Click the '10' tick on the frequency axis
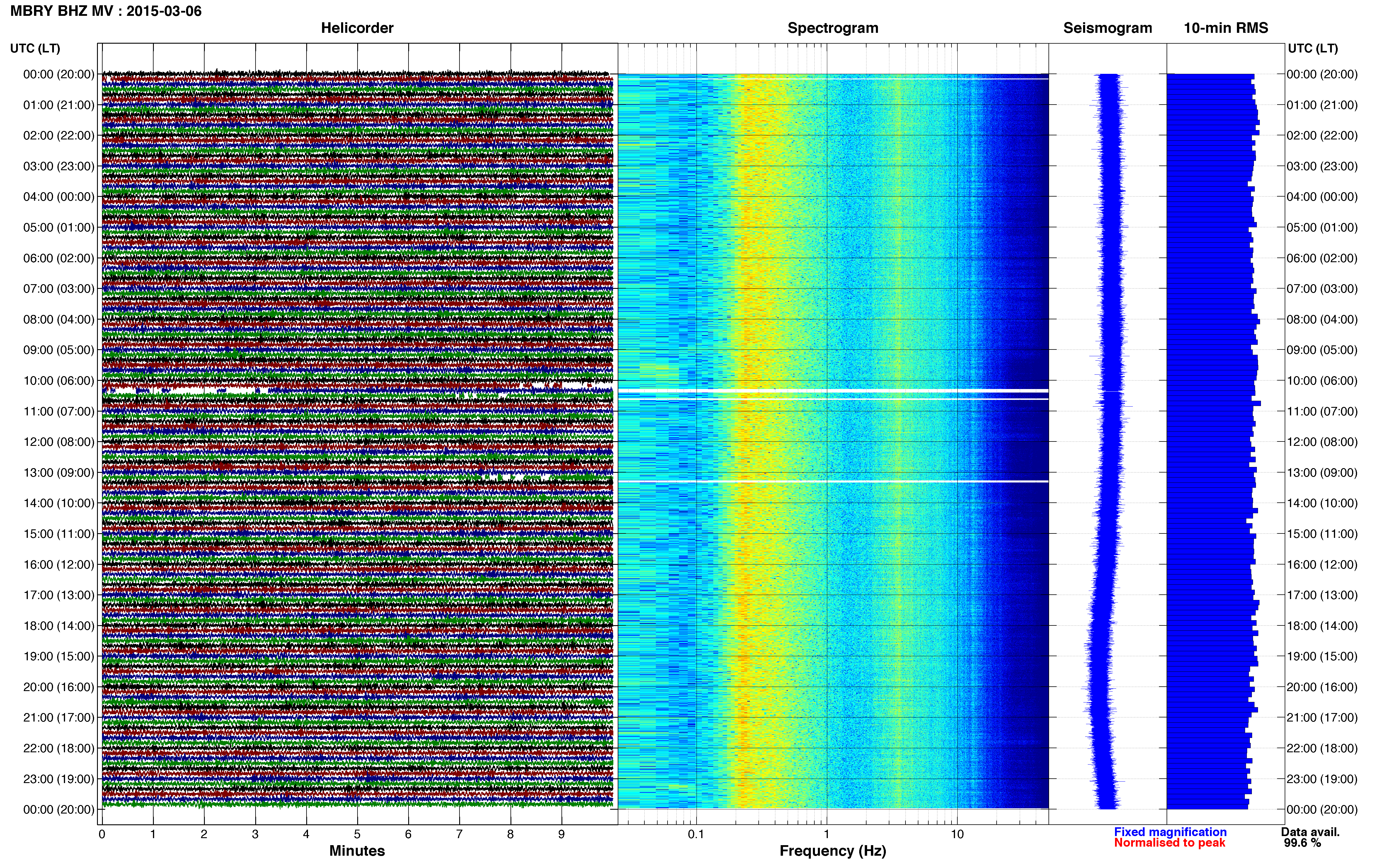 coord(957,834)
